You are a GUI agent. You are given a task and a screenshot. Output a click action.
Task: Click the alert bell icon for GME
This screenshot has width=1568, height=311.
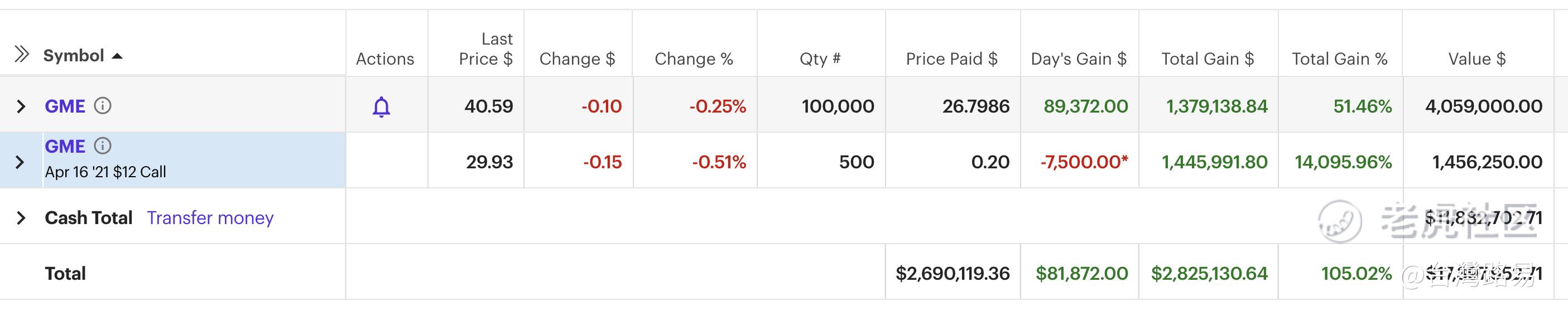pyautogui.click(x=381, y=107)
